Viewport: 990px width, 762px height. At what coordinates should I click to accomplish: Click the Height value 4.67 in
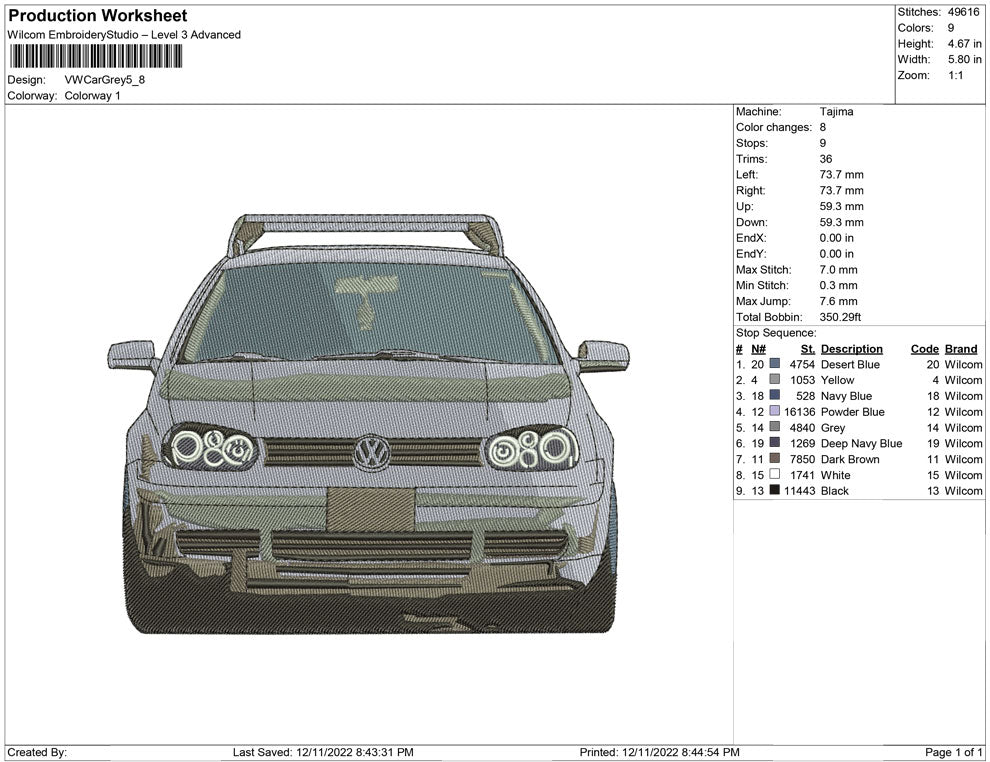point(964,44)
